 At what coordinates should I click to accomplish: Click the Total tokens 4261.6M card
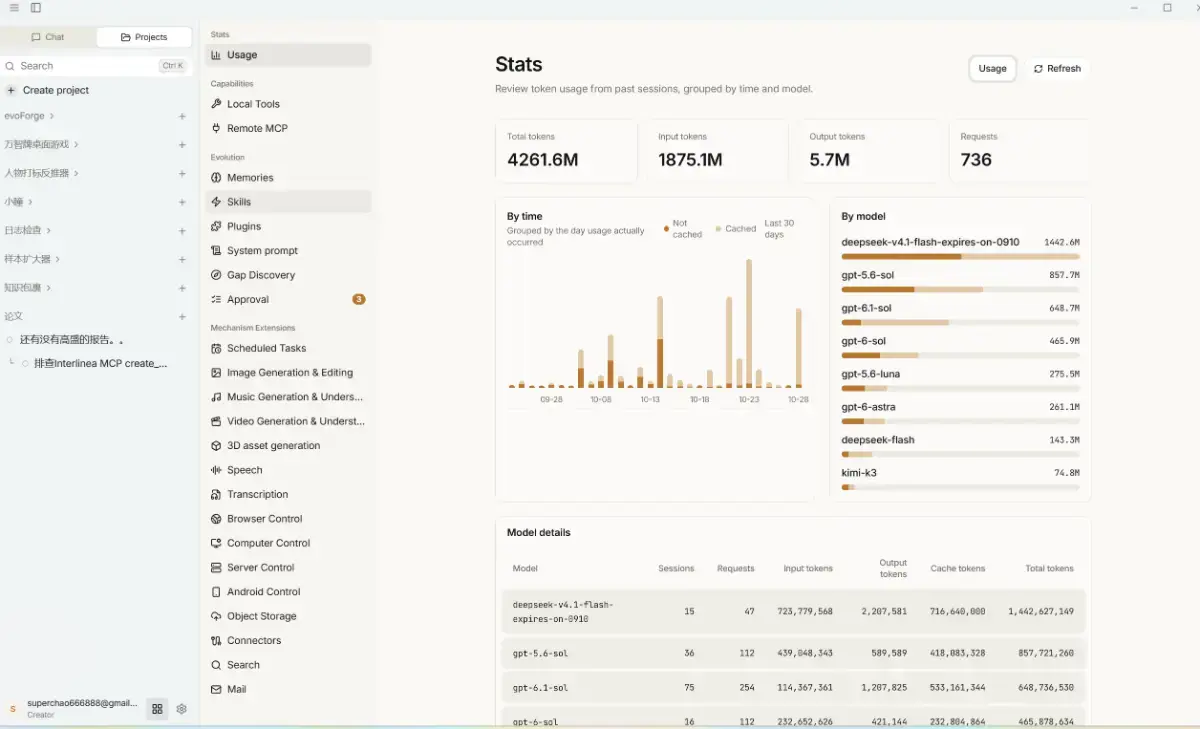click(566, 151)
